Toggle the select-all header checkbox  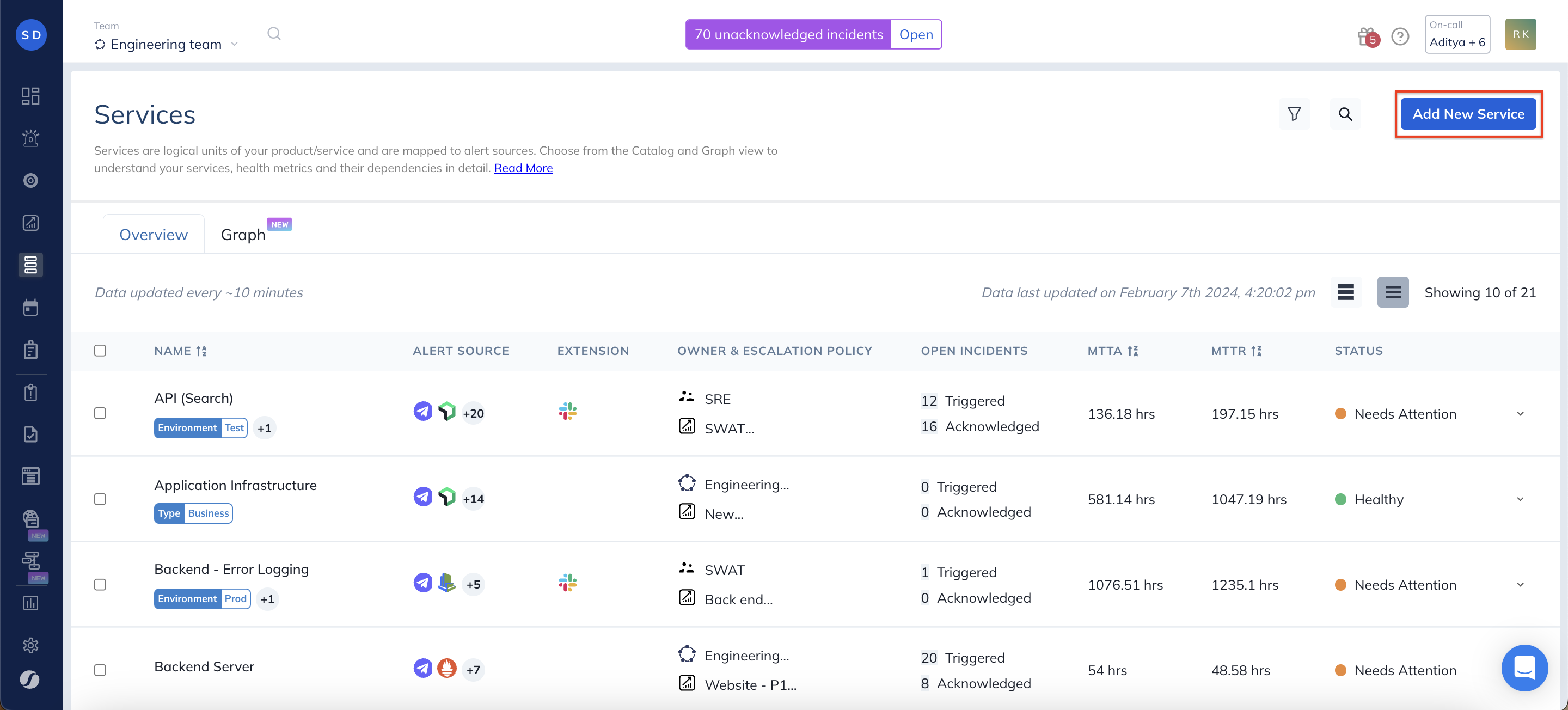(x=100, y=350)
